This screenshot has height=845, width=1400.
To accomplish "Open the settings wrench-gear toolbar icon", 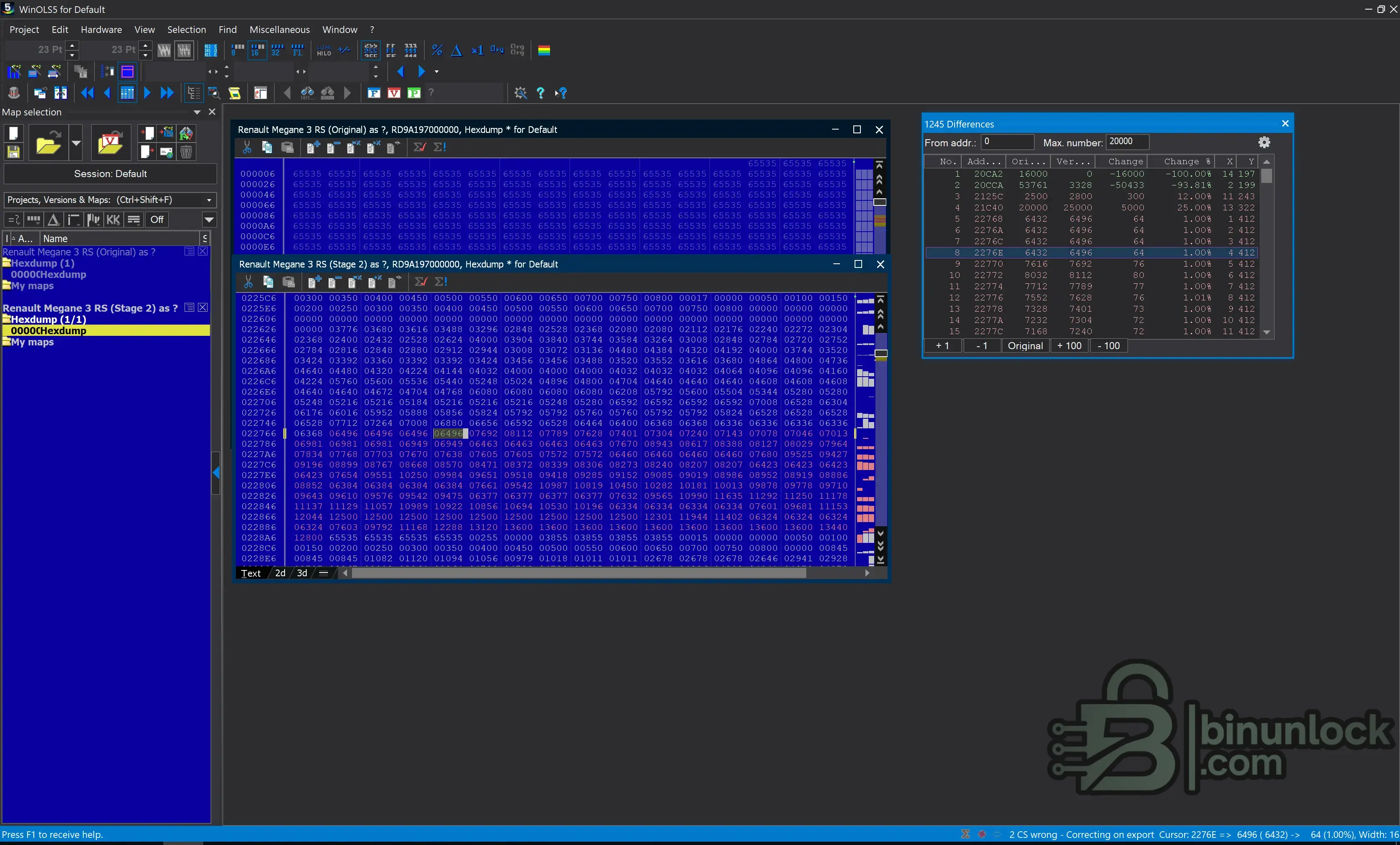I will pos(520,92).
